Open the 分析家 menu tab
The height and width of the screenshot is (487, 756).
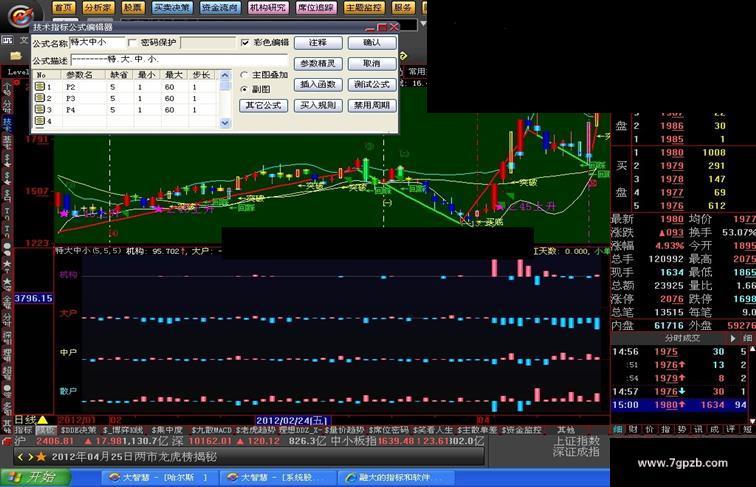(97, 8)
